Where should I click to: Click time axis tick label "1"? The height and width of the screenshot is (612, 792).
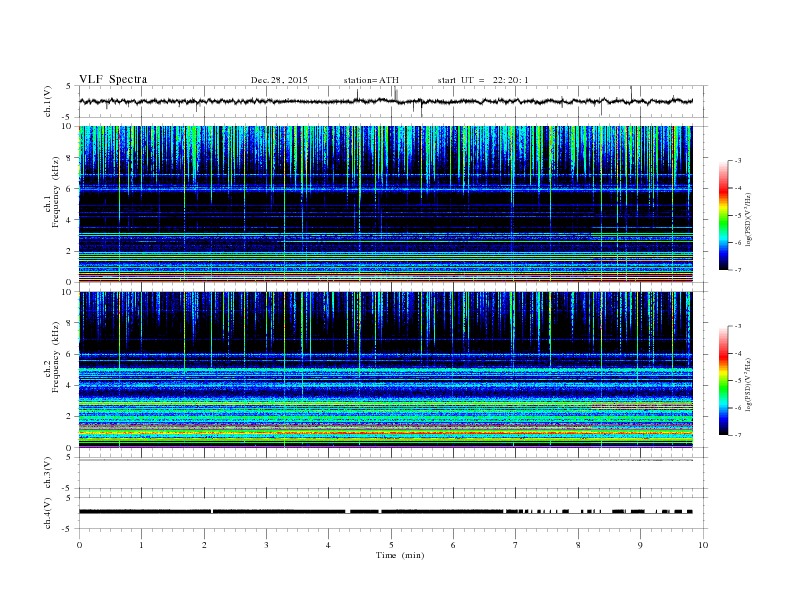(142, 545)
